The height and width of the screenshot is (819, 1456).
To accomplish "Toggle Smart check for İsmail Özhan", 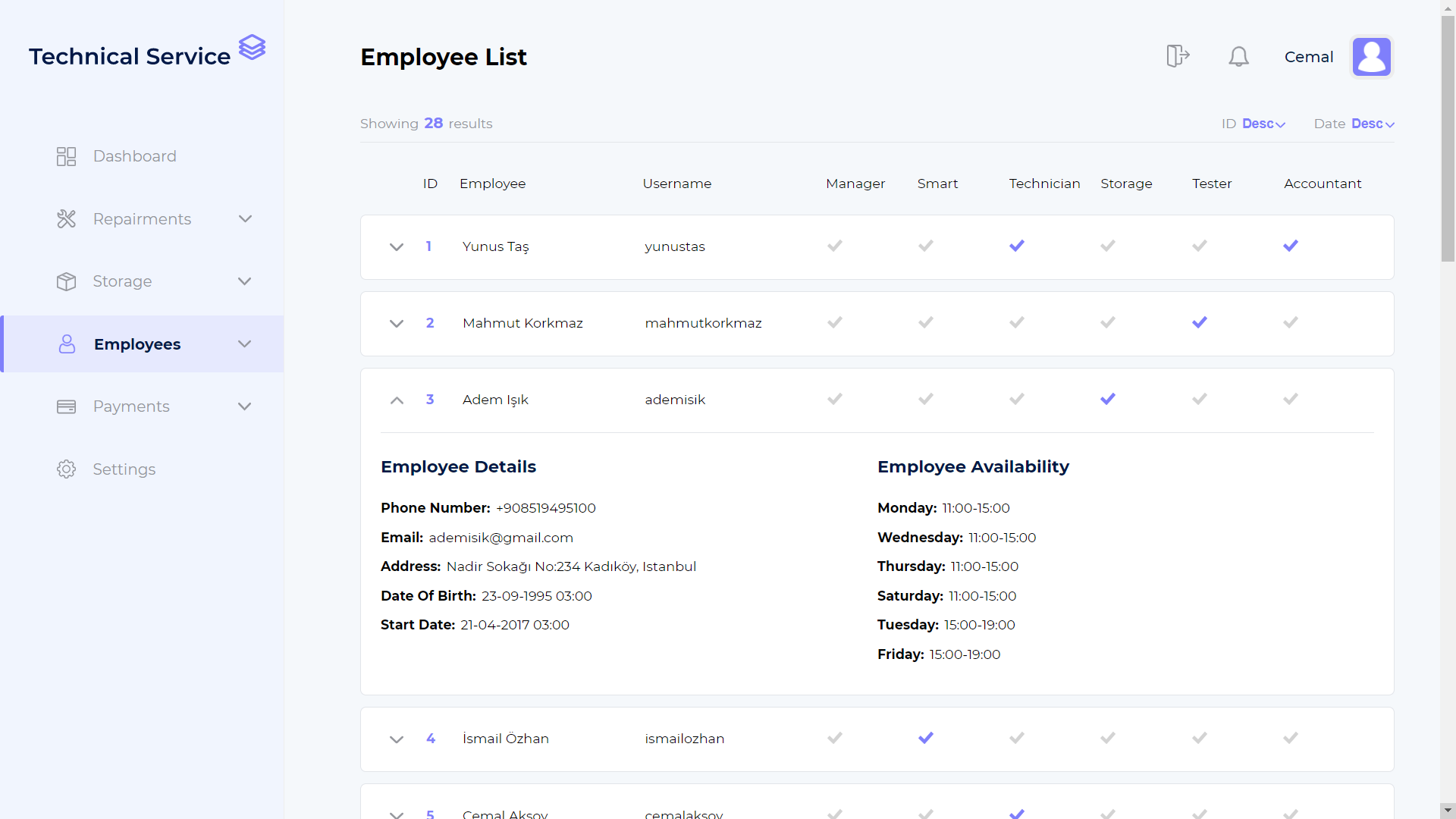I will [x=925, y=738].
